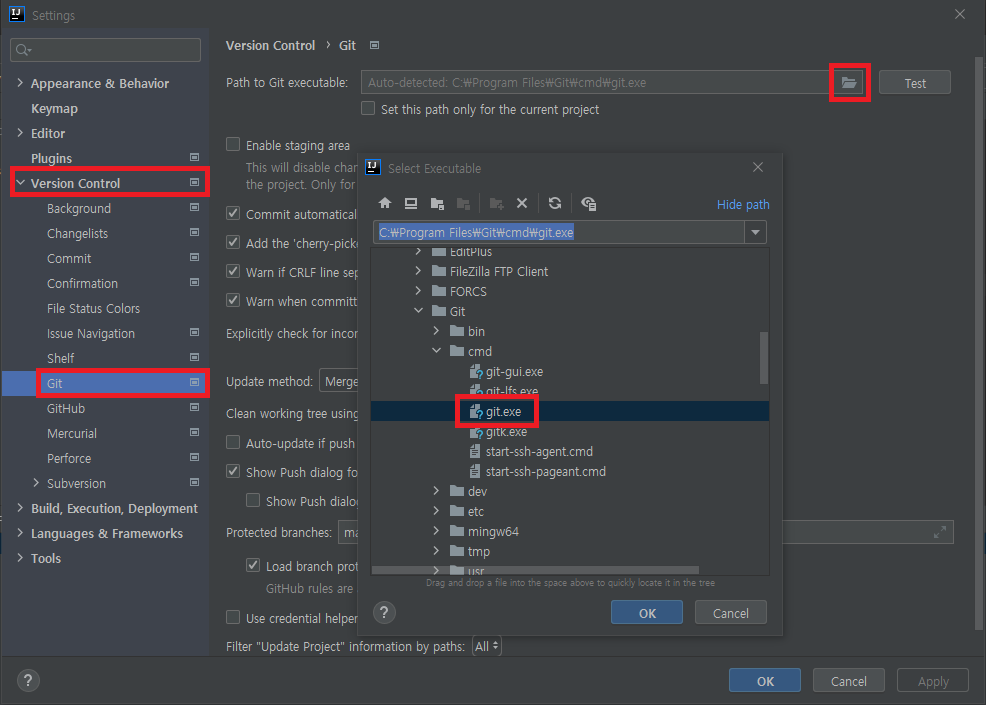Screen dimensions: 986x705
Task: Click OK in Settings window
Action: 765,680
